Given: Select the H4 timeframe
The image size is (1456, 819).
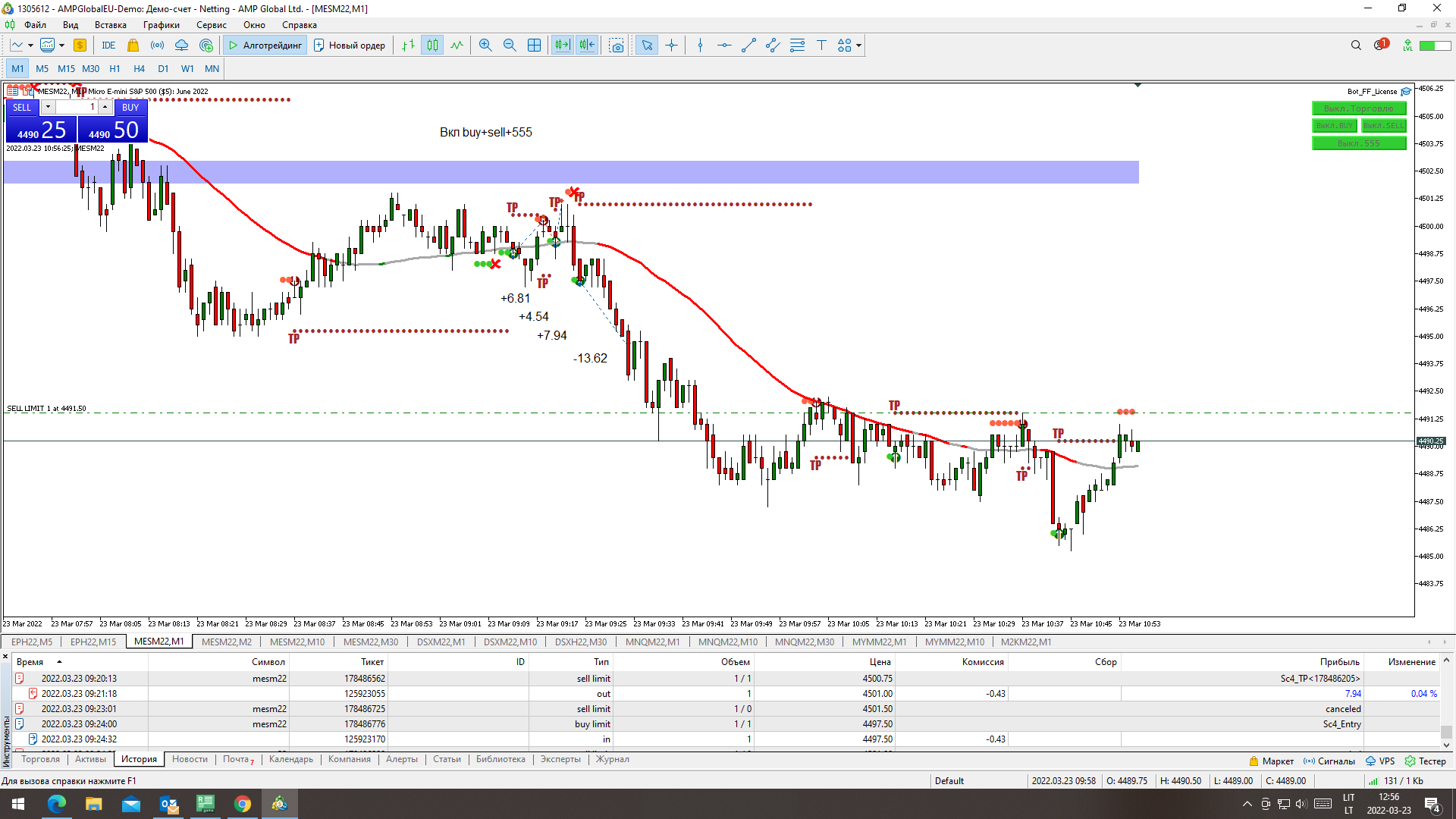Looking at the screenshot, I should [x=139, y=68].
